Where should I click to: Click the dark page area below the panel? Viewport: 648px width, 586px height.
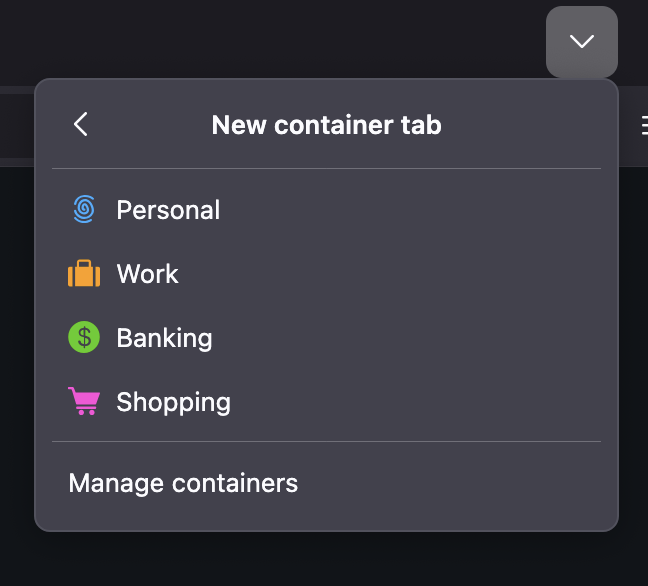pos(324,560)
